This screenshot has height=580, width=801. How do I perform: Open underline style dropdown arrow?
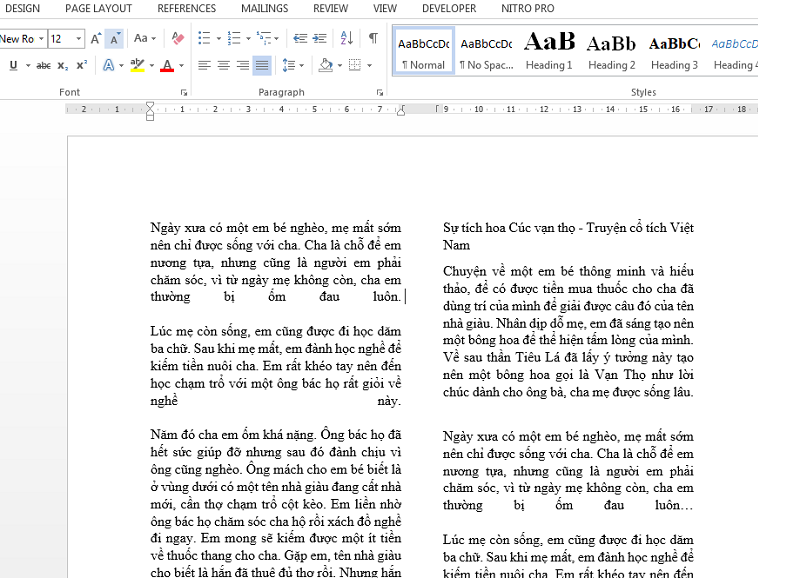pyautogui.click(x=28, y=65)
